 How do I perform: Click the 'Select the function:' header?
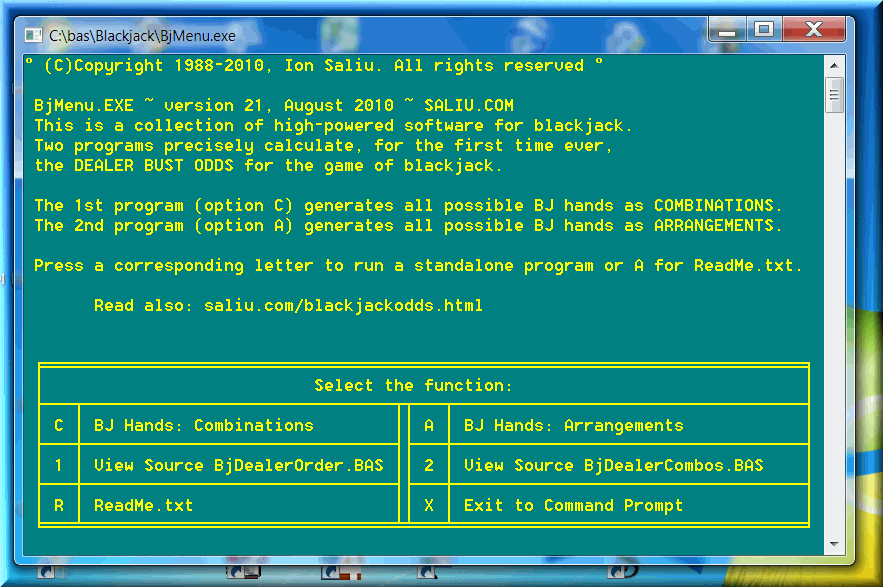point(413,385)
